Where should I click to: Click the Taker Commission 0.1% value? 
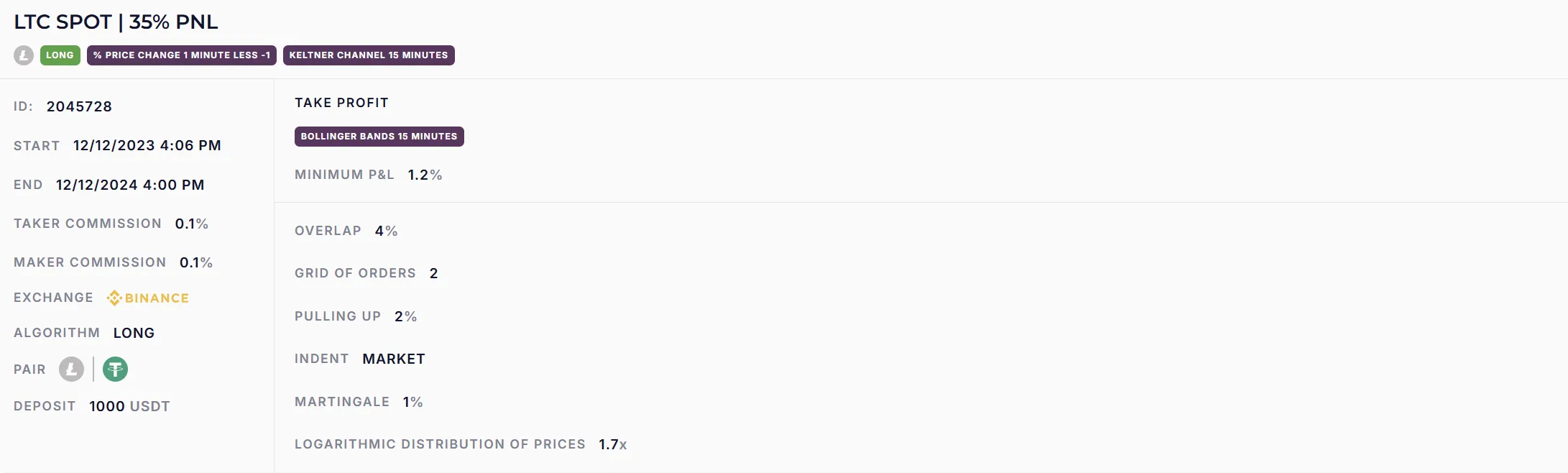pyautogui.click(x=191, y=224)
